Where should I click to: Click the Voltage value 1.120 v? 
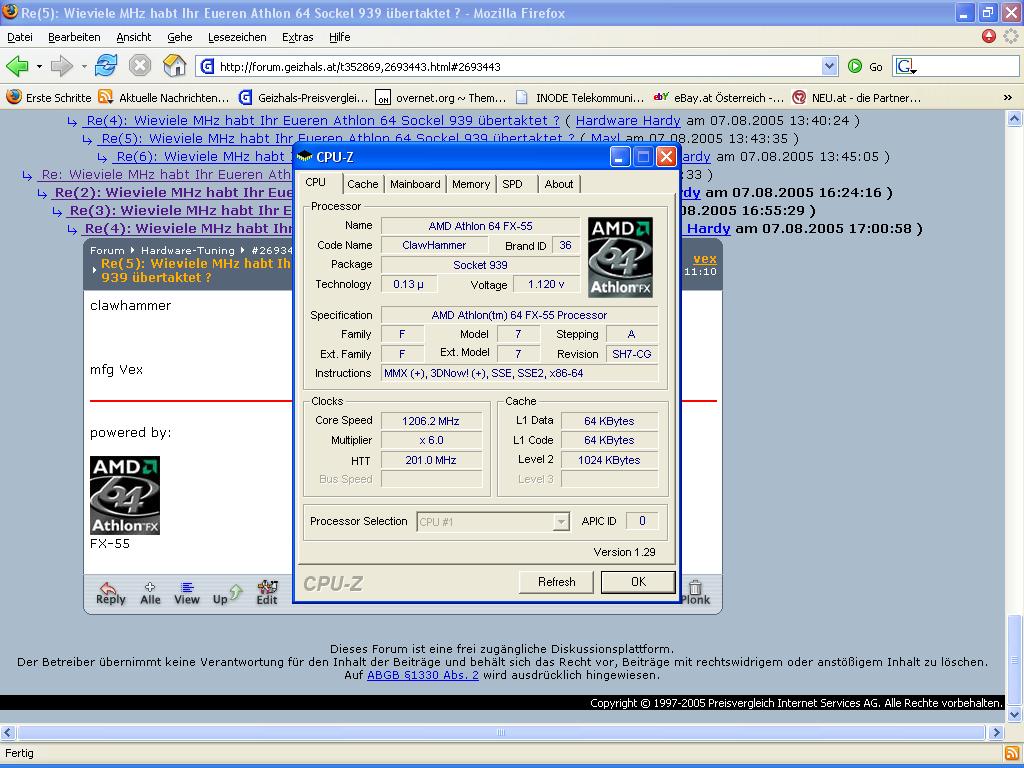[x=546, y=284]
